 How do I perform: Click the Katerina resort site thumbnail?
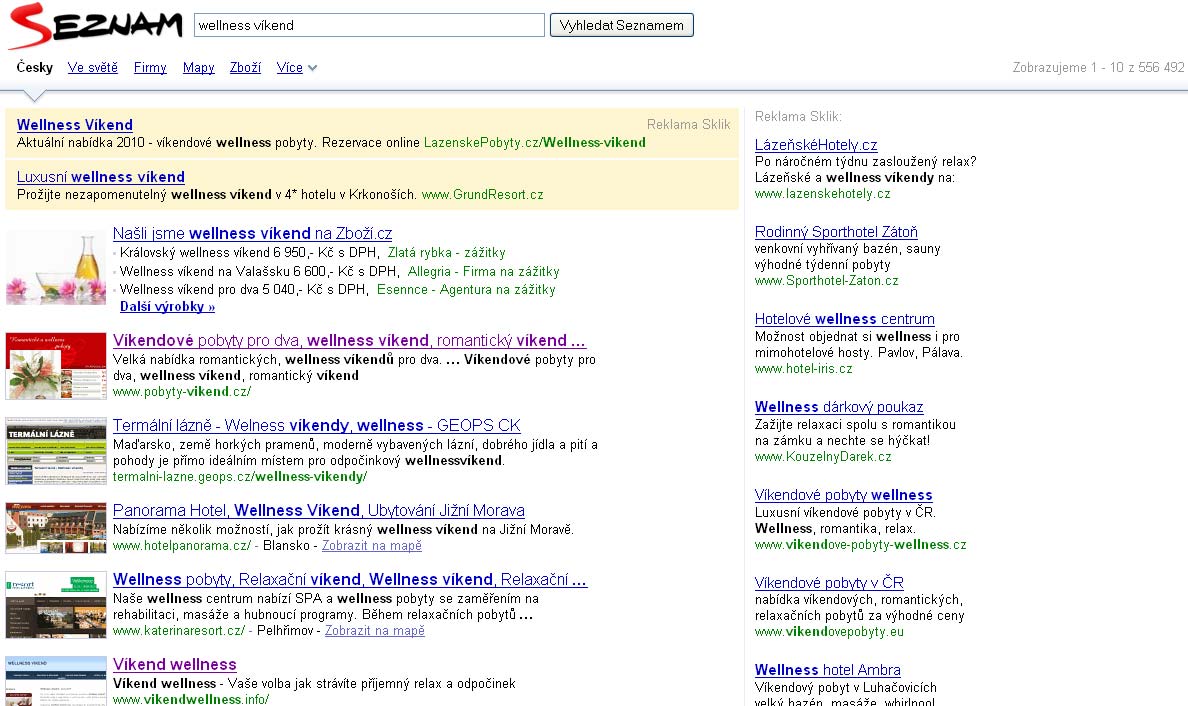click(56, 605)
